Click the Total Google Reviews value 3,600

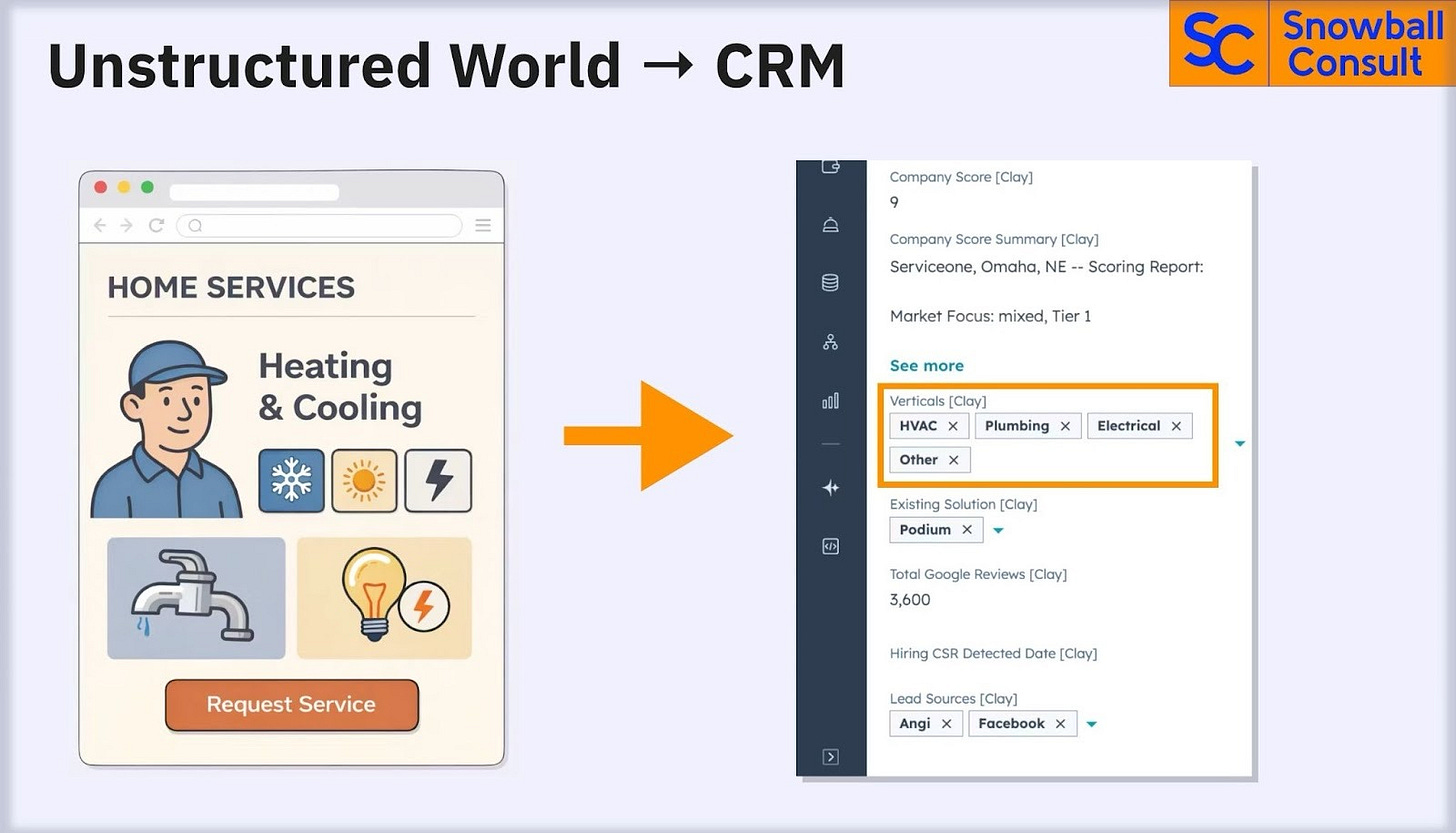(x=910, y=600)
